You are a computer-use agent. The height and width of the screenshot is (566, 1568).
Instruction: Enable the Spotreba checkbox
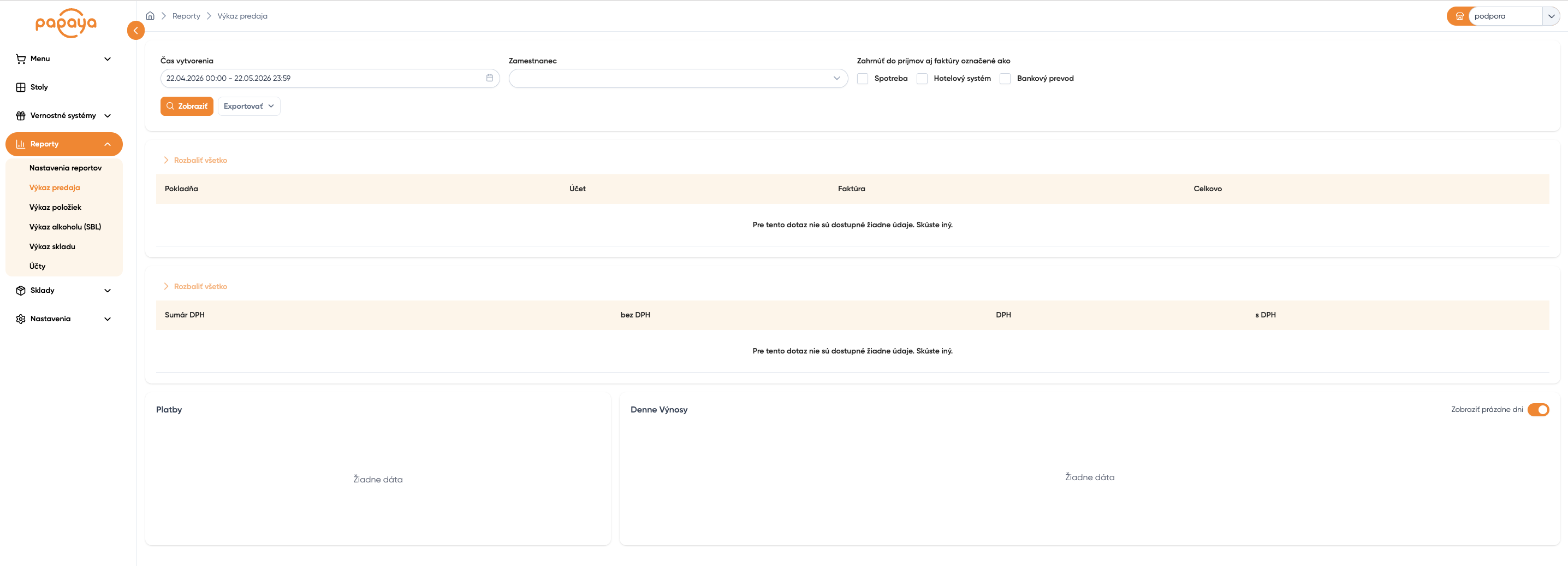point(863,79)
